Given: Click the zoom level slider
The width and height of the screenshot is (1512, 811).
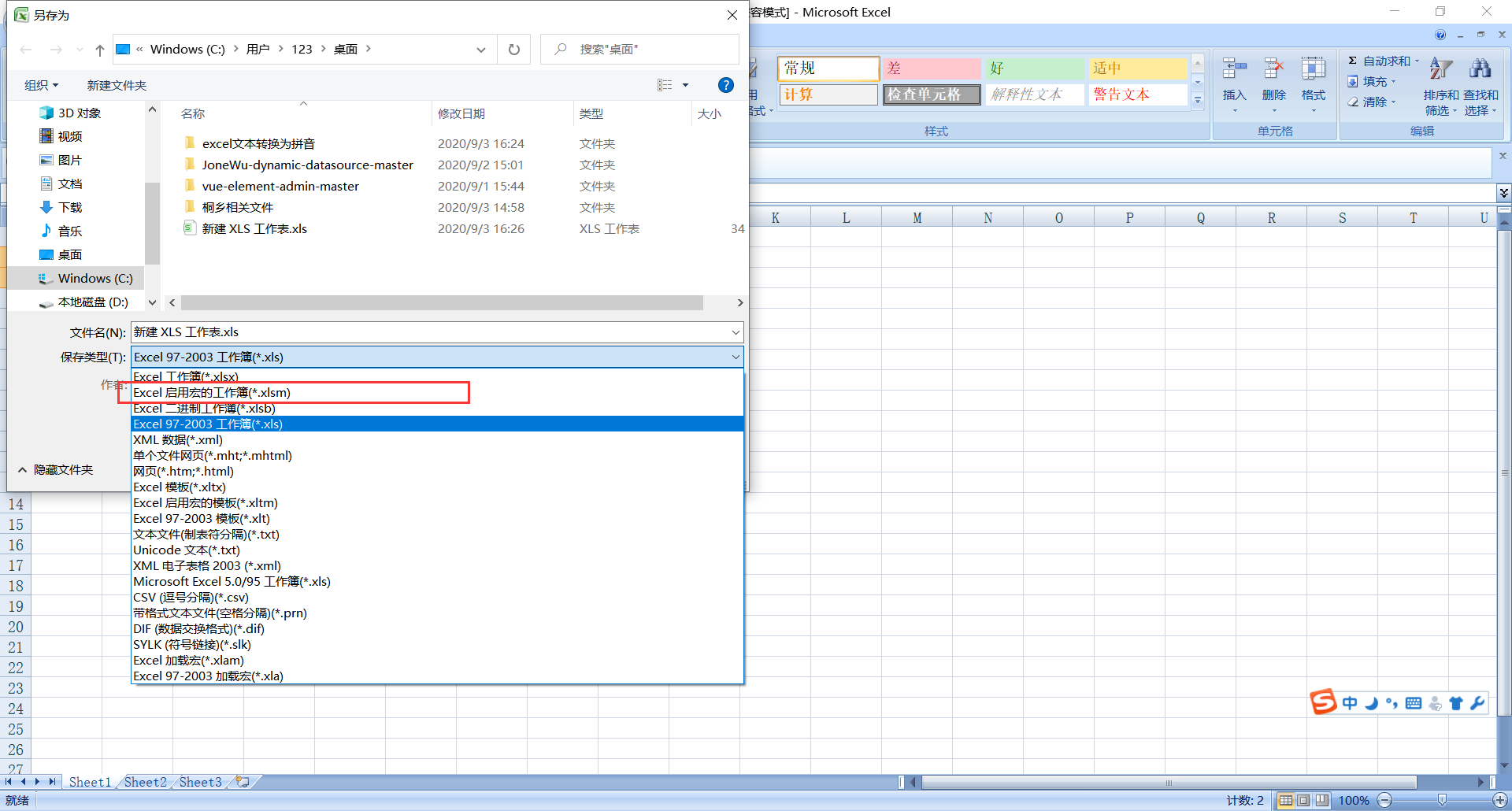Looking at the screenshot, I should click(x=1442, y=801).
